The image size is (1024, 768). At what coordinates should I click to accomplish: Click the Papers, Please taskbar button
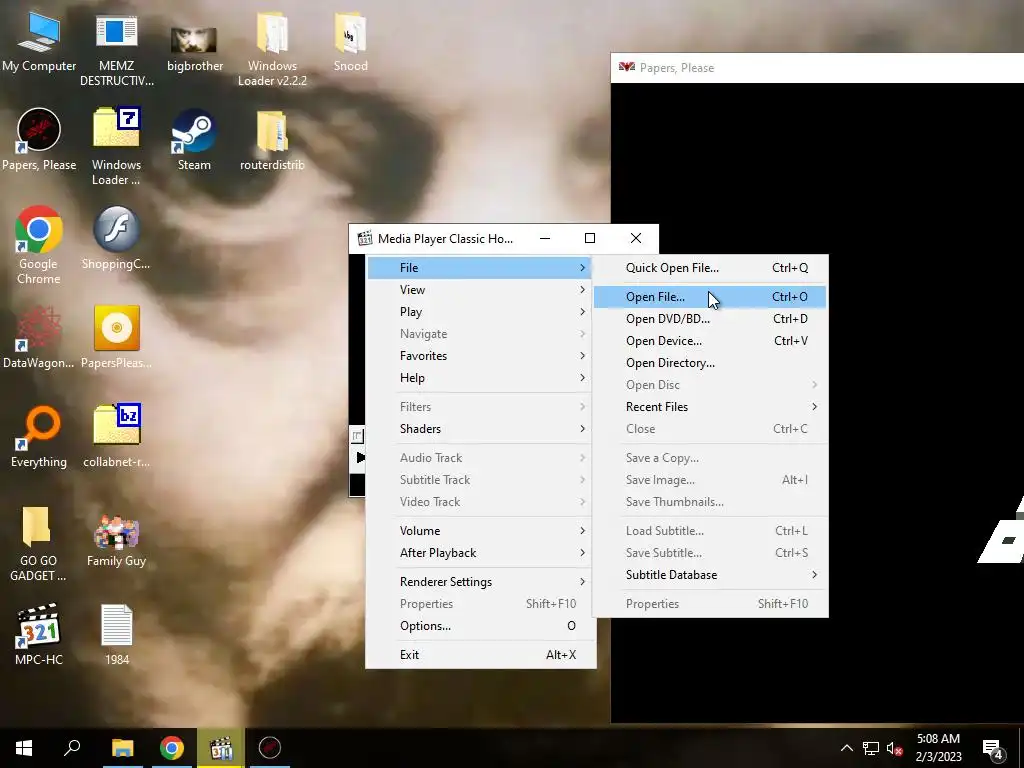coord(270,748)
